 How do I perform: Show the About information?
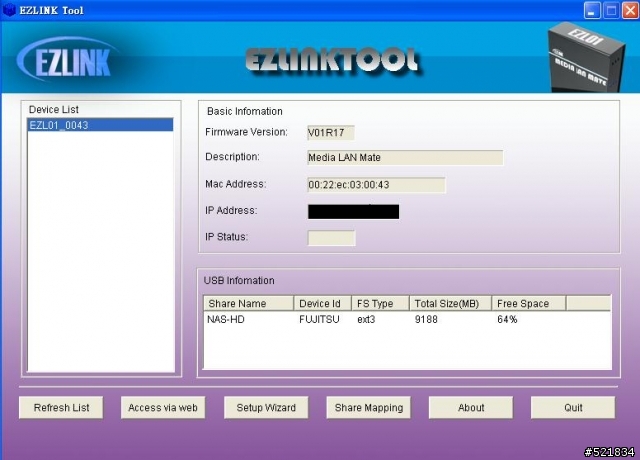(x=471, y=407)
